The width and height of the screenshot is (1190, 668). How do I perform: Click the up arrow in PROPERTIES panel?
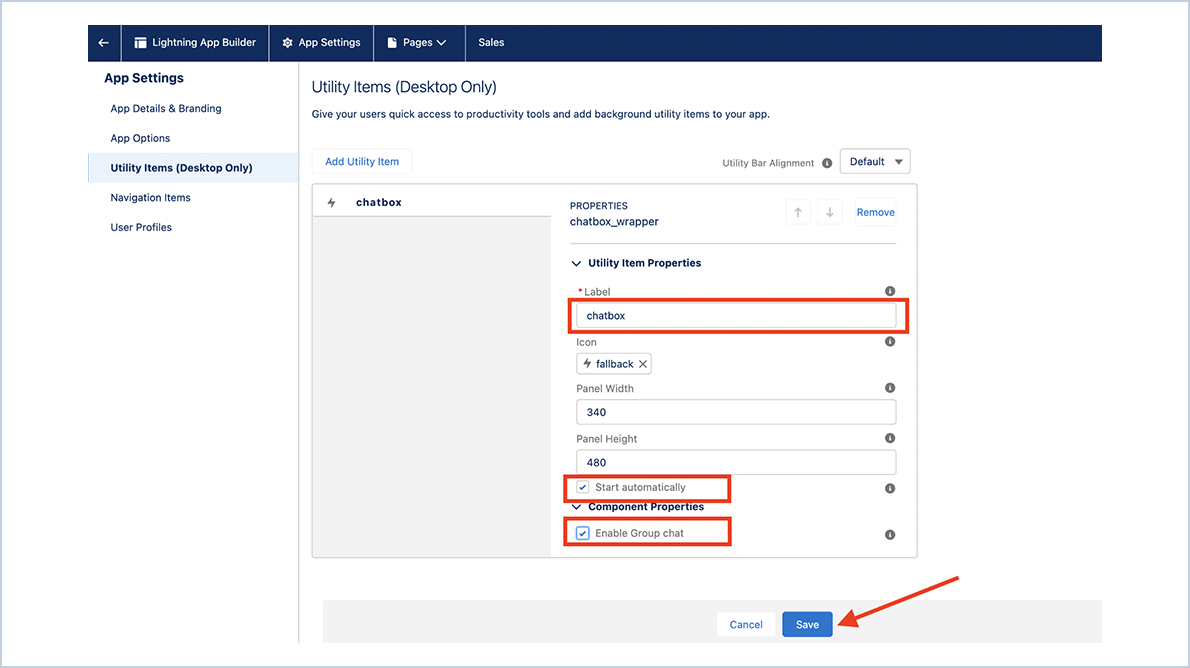(797, 212)
